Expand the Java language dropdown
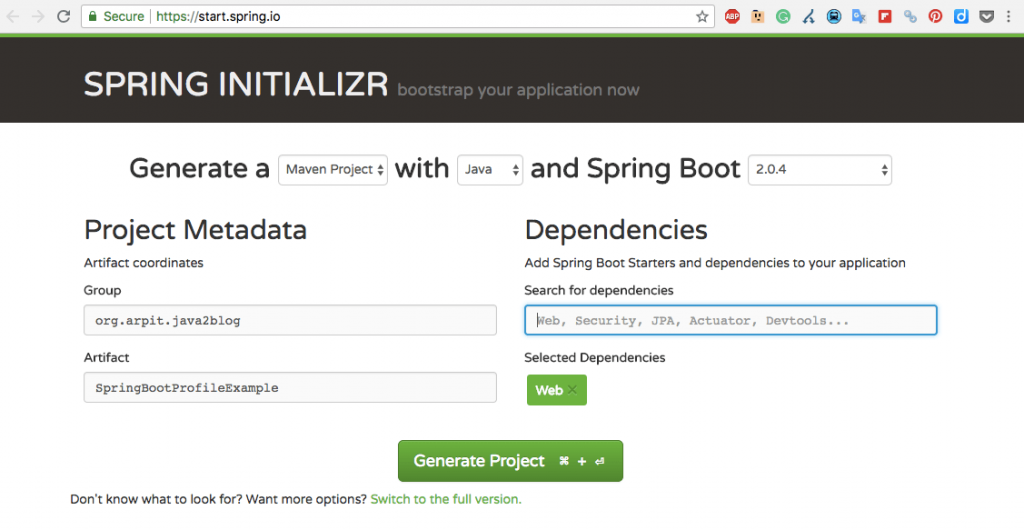Screen dimensions: 1024x530 coord(490,170)
